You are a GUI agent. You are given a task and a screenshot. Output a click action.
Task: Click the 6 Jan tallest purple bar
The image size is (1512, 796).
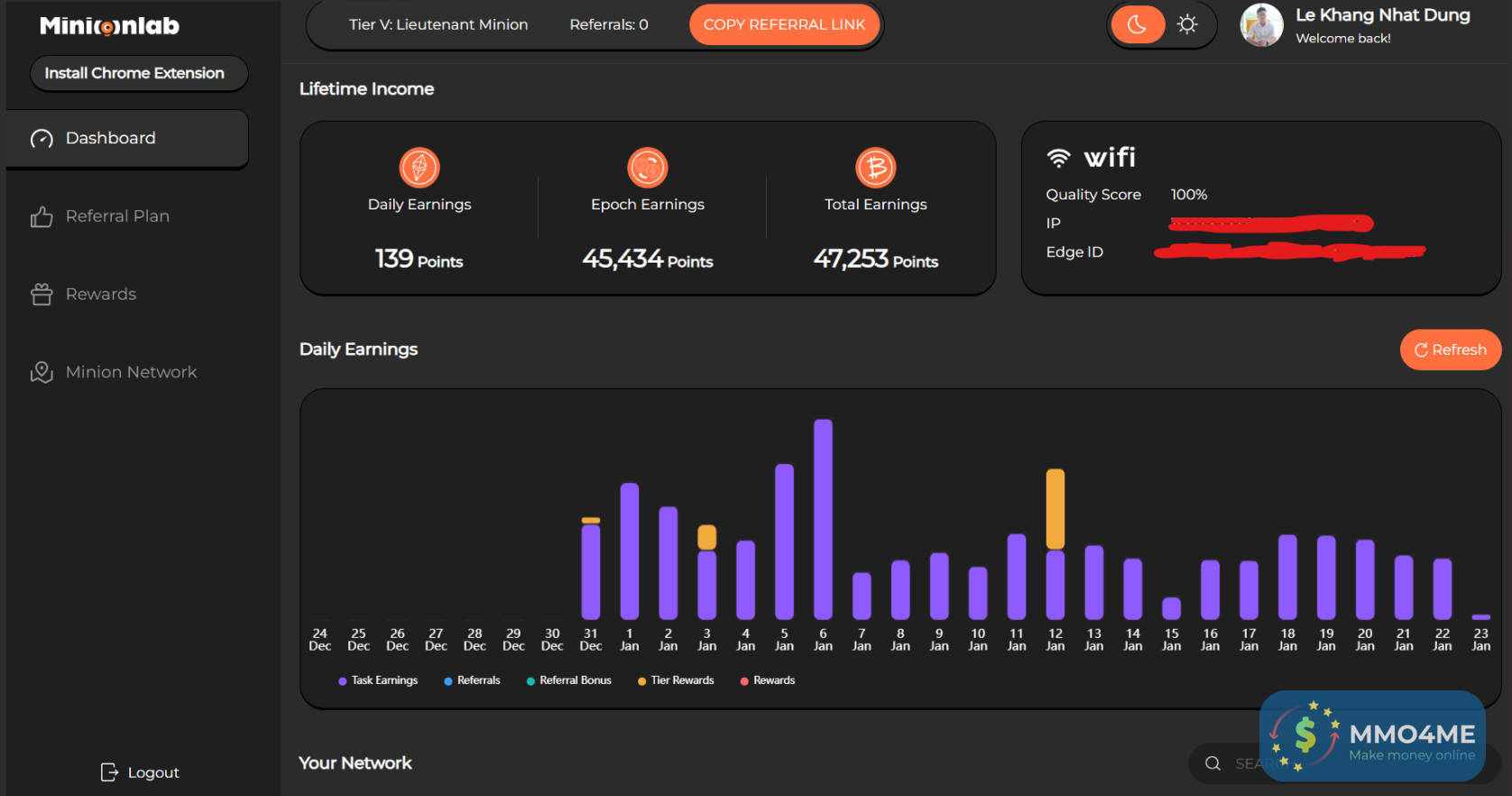823,519
